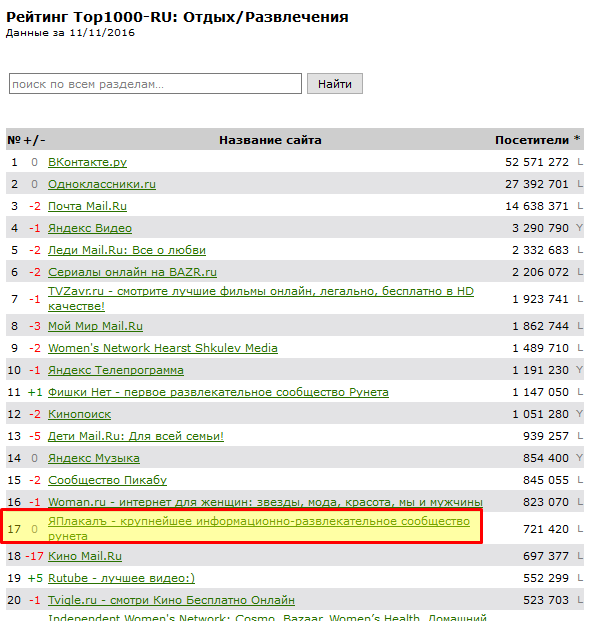The image size is (594, 621).
Task: Click the page heading Рейтинг Top1000-RU
Action: 177,17
